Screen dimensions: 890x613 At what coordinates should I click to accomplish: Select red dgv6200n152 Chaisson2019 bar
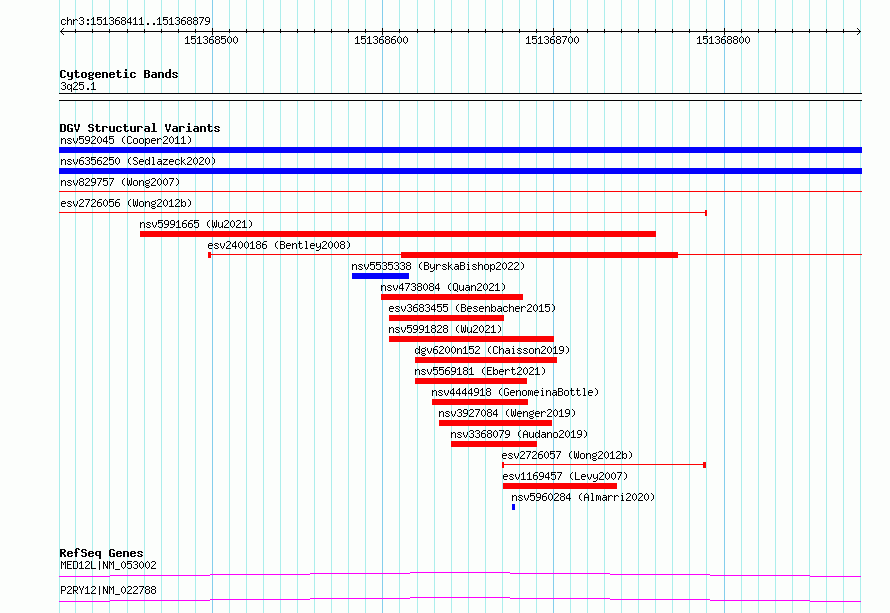point(486,360)
